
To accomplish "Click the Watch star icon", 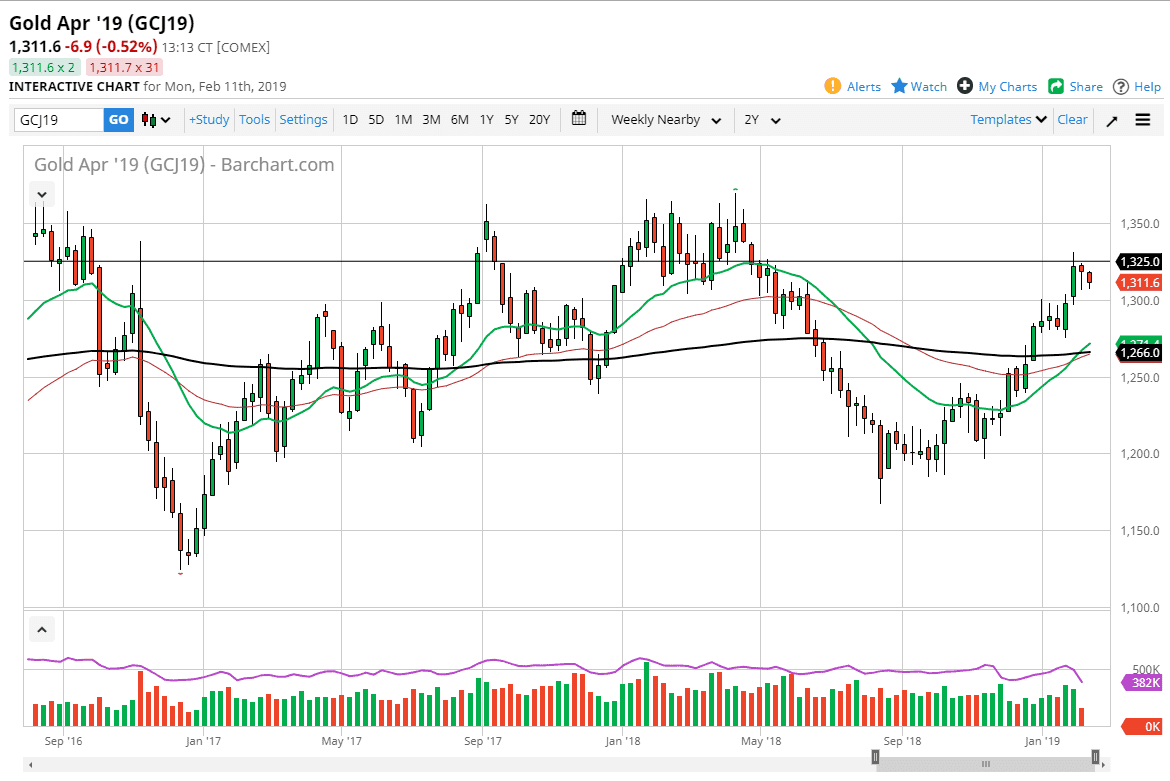I will point(899,86).
